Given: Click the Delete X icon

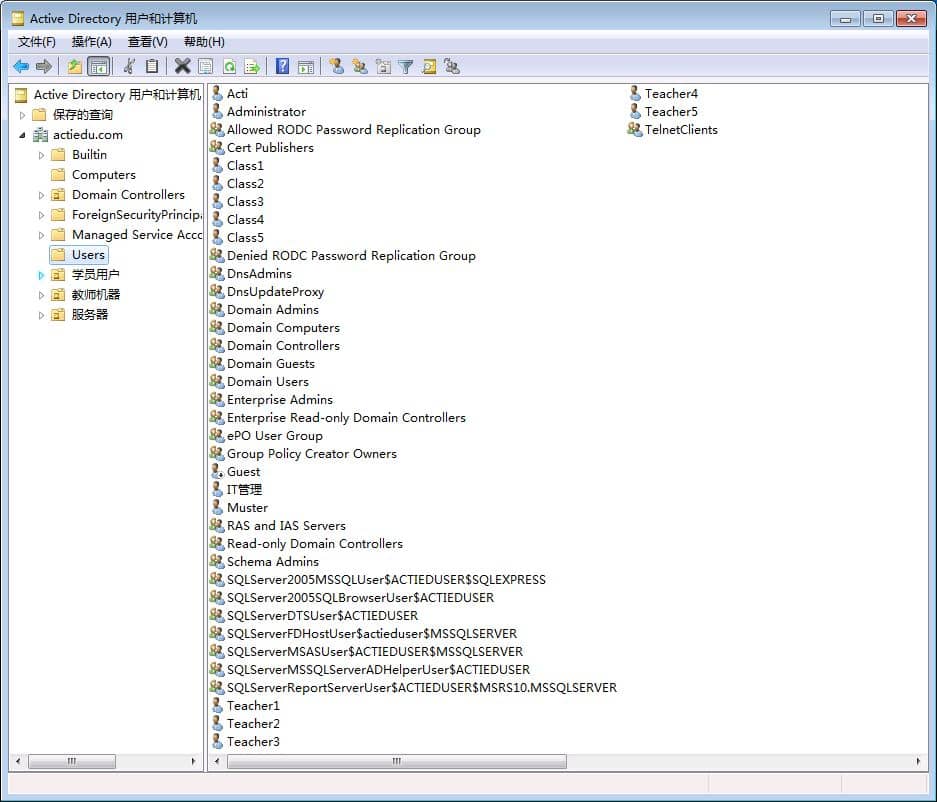Looking at the screenshot, I should click(182, 66).
